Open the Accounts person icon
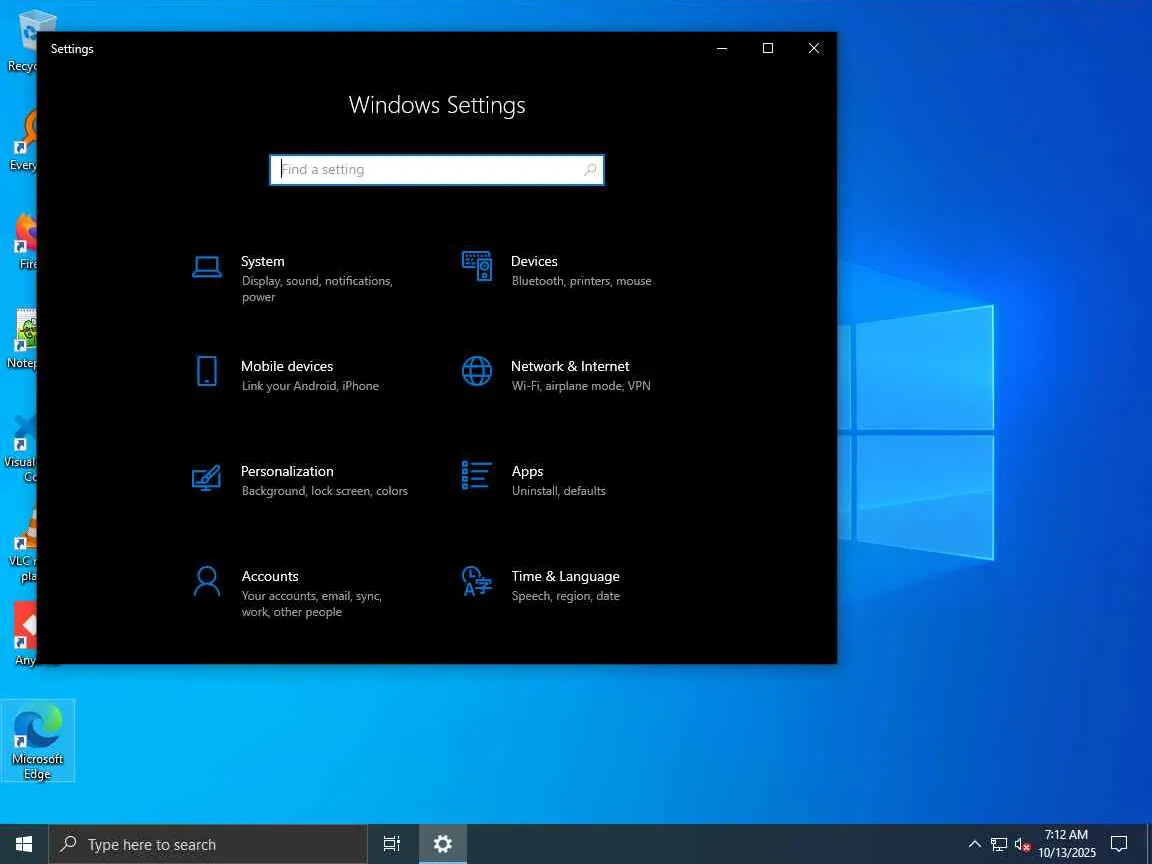Viewport: 1152px width, 864px height. [207, 581]
